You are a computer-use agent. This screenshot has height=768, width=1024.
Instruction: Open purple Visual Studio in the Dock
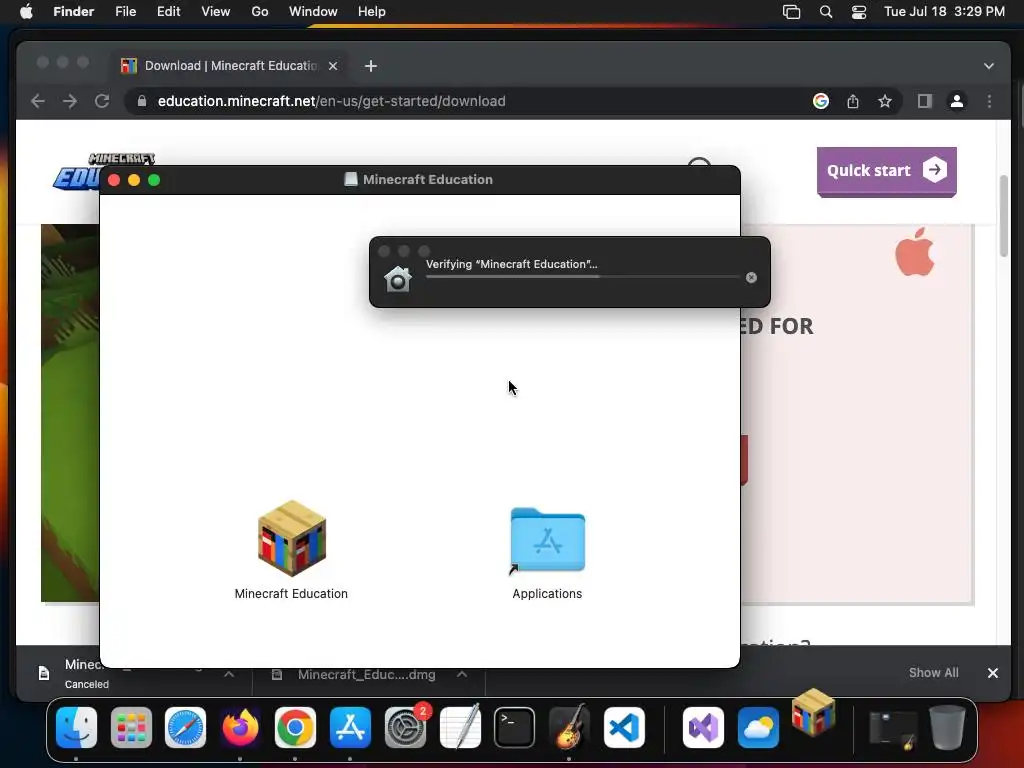point(703,727)
